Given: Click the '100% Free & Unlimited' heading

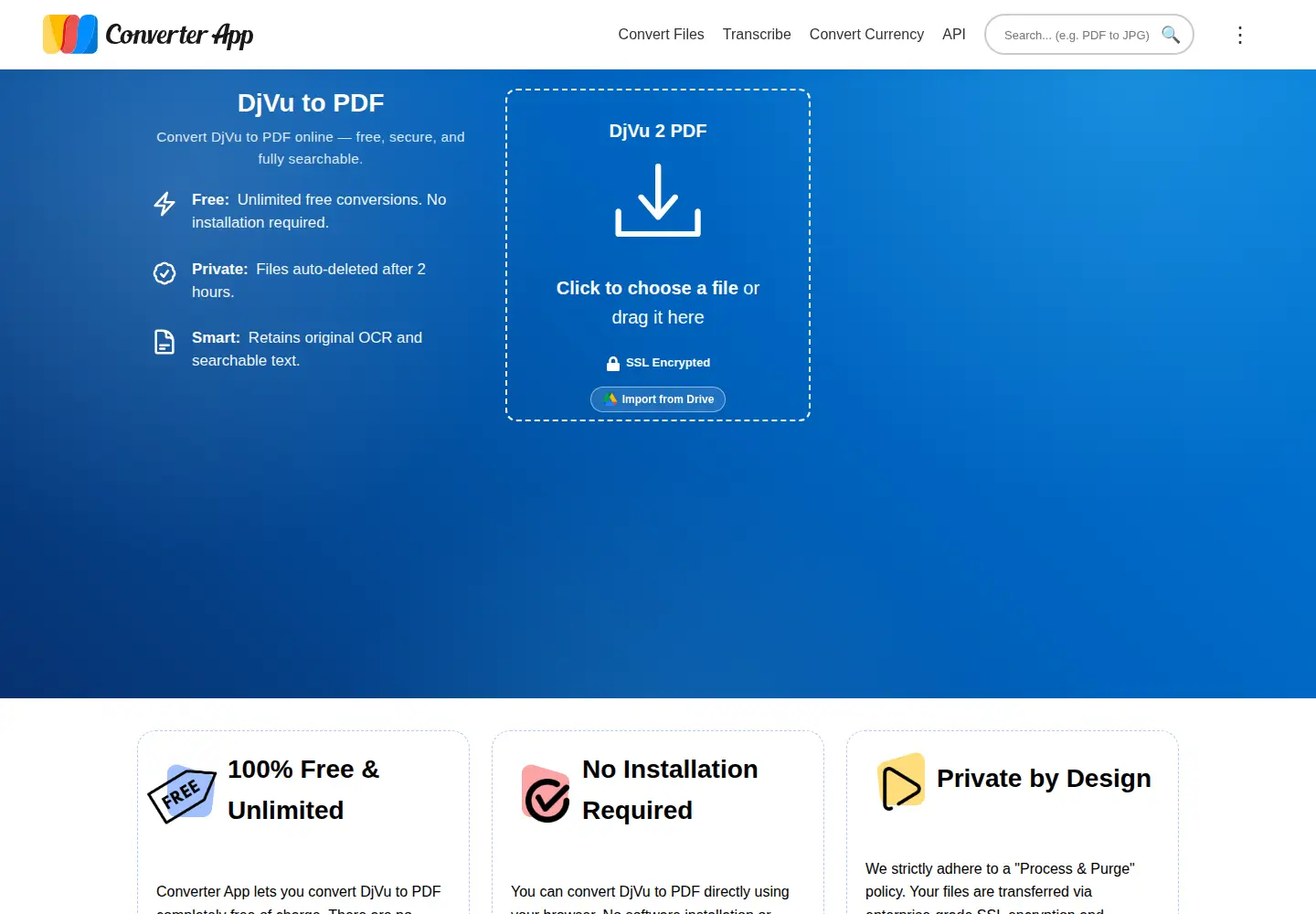Looking at the screenshot, I should 303,790.
